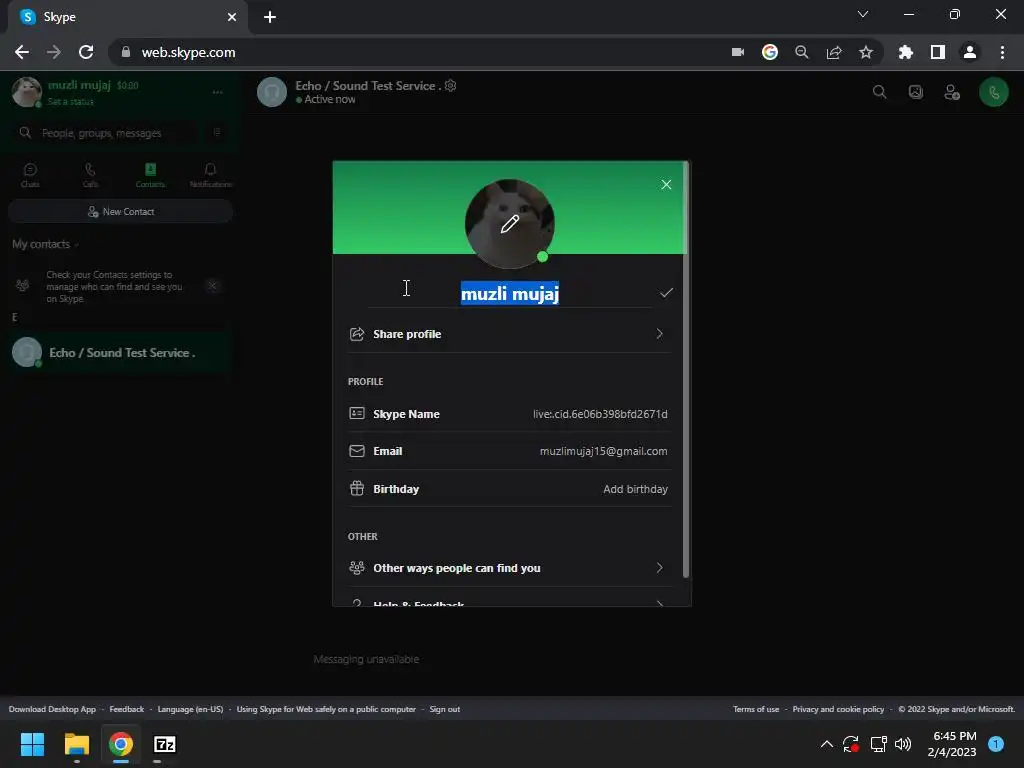
Task: Click the web.skype.com address bar
Action: point(418,52)
